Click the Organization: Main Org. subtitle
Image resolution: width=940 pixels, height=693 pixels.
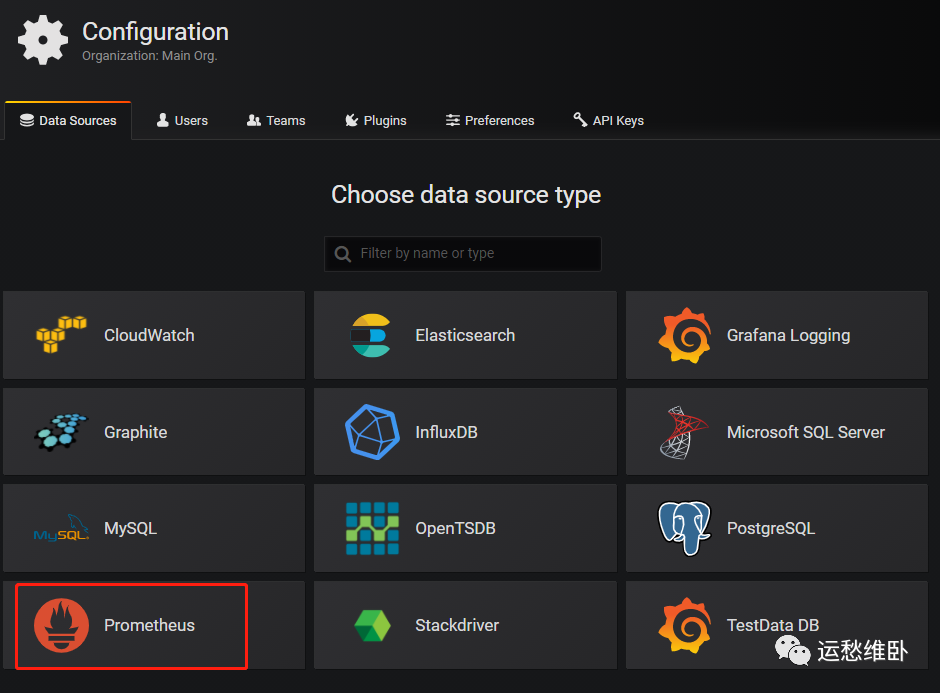click(x=150, y=56)
